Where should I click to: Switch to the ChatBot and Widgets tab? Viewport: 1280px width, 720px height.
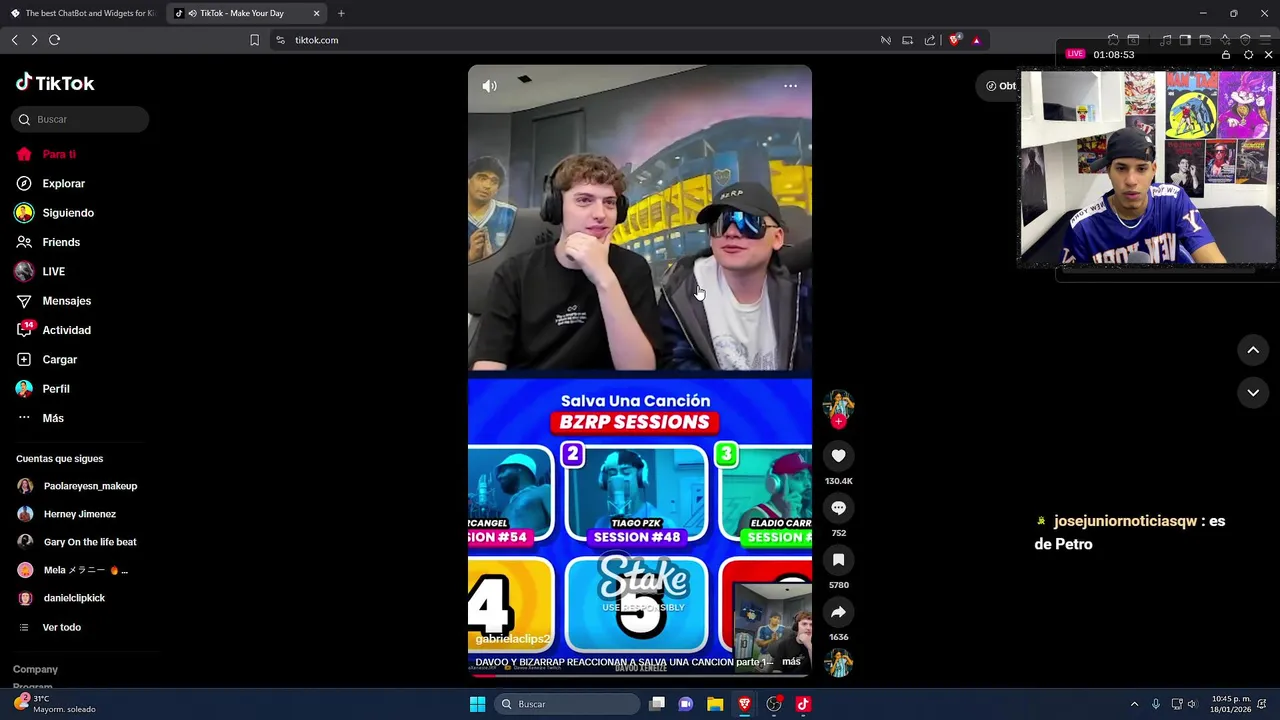pos(82,13)
